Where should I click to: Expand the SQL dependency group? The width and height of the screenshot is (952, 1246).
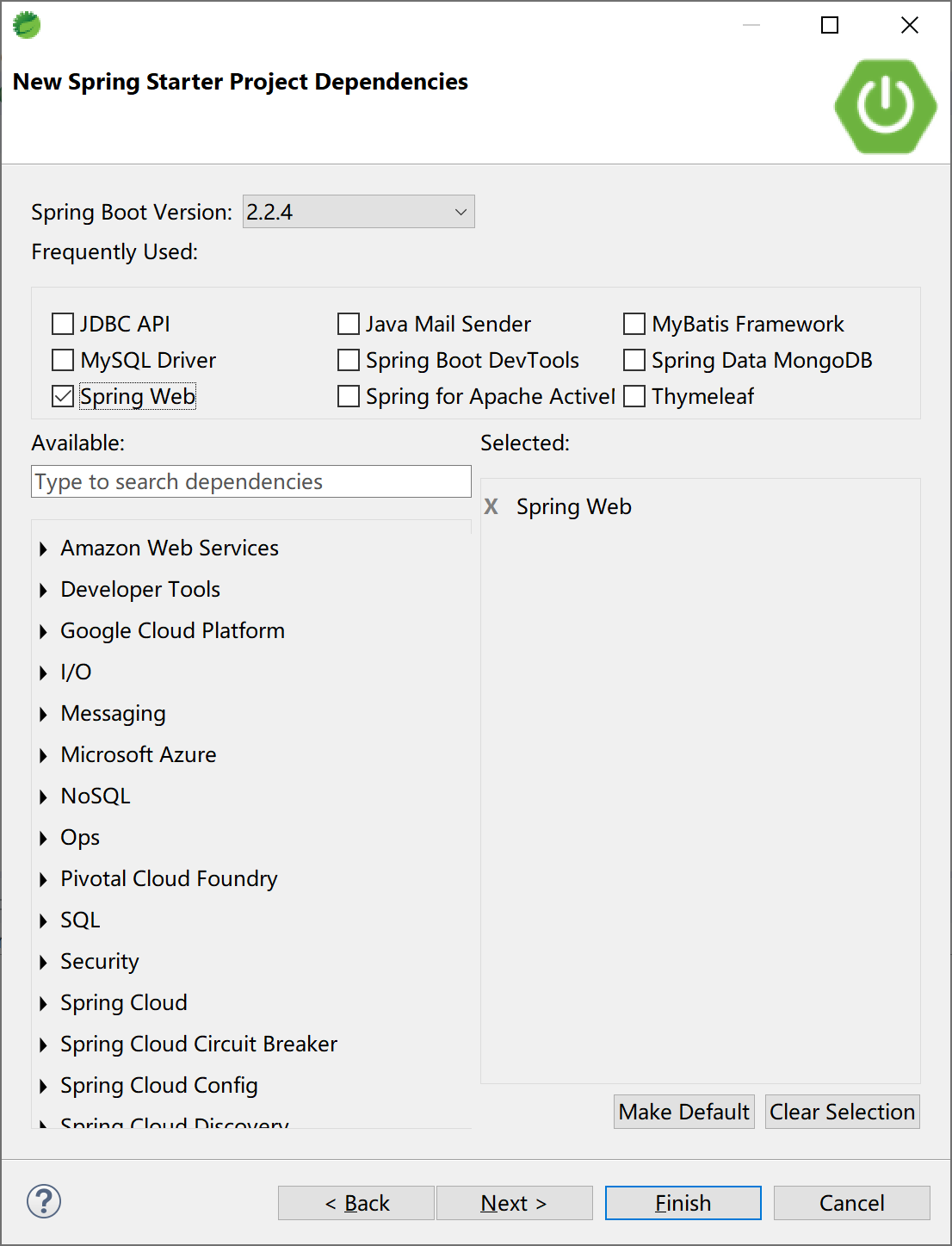coord(43,921)
